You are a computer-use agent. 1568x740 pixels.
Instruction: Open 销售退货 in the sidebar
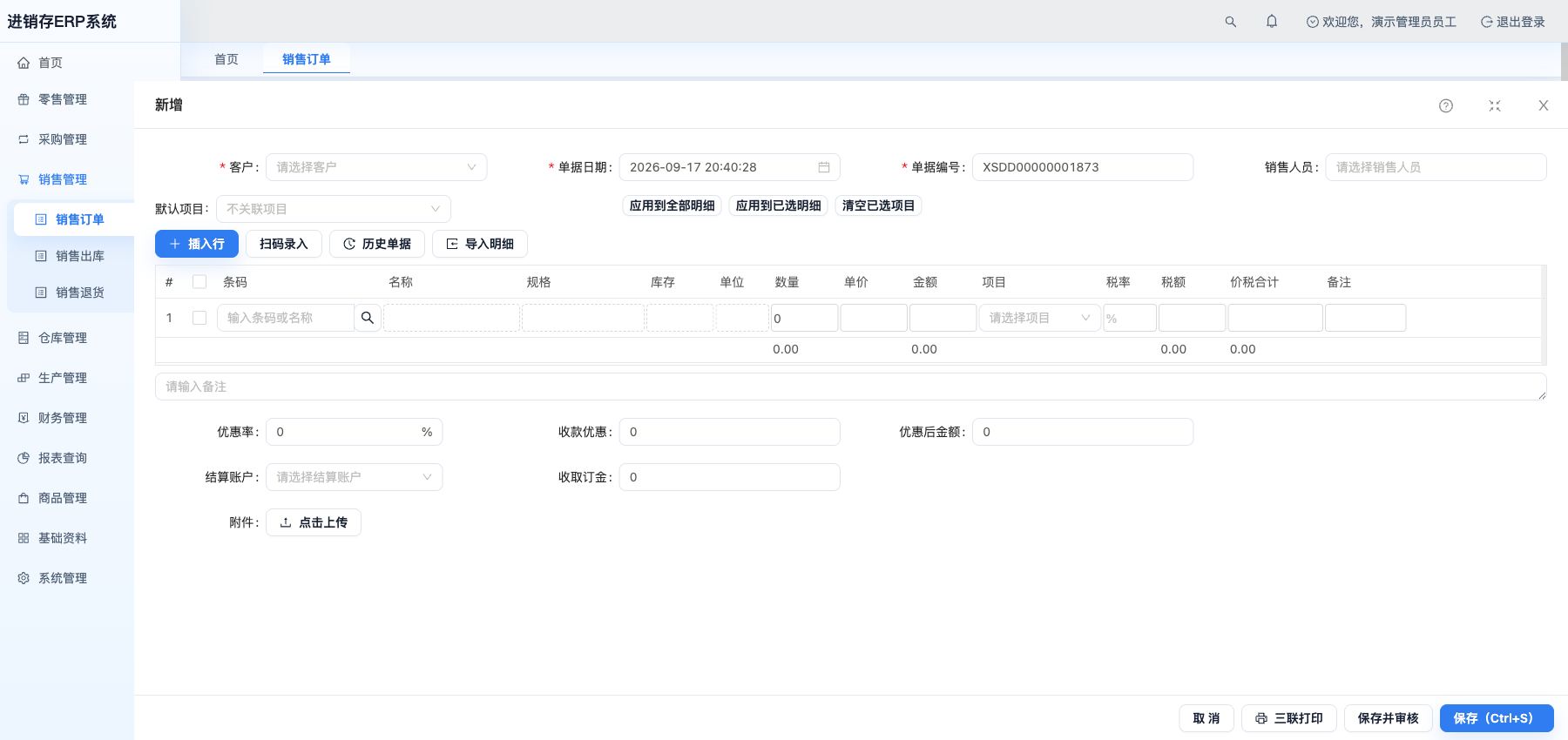(x=80, y=293)
